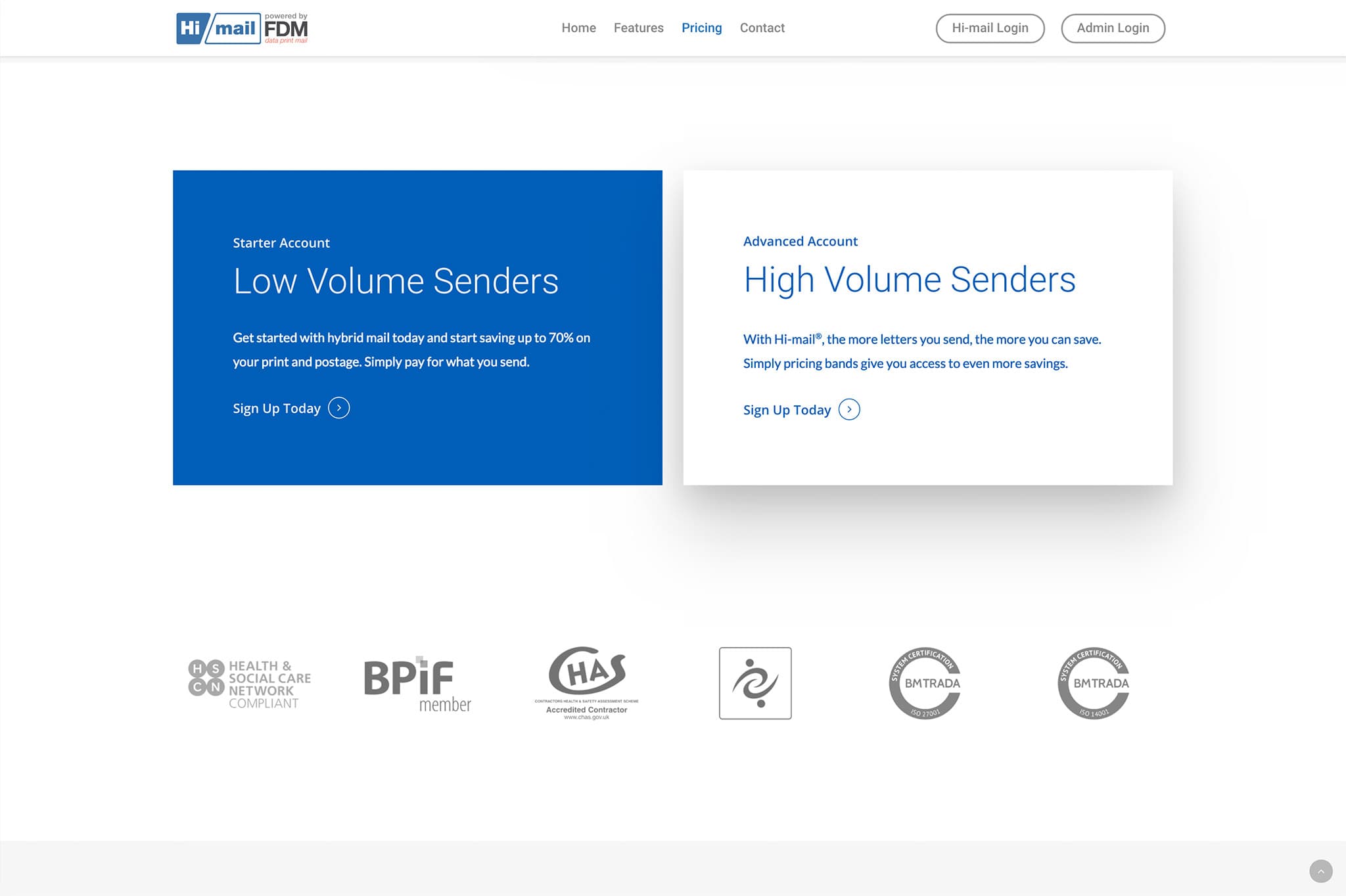Image resolution: width=1346 pixels, height=896 pixels.
Task: Click the scroll-to-top arrow button
Action: coord(1320,871)
